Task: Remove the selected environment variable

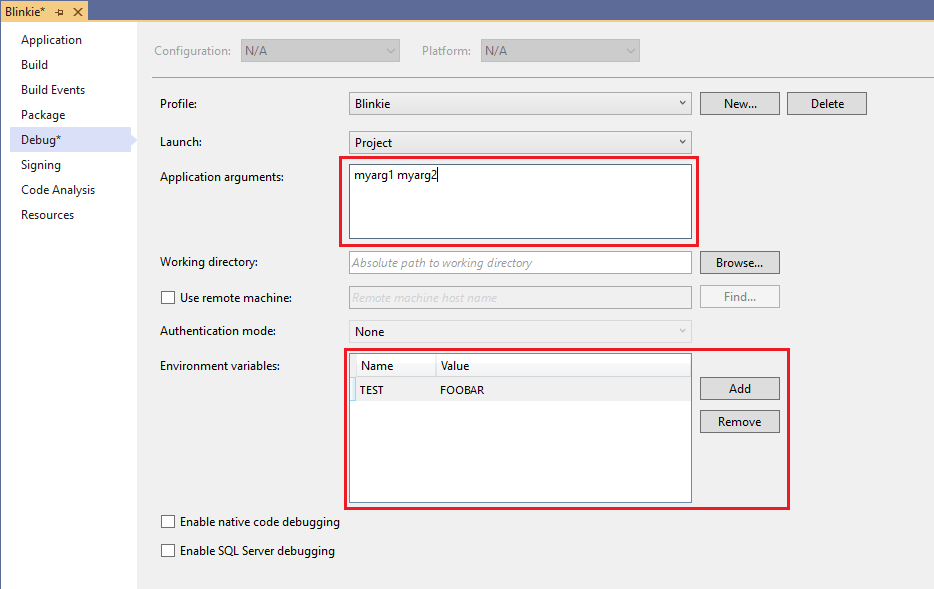Action: click(739, 422)
